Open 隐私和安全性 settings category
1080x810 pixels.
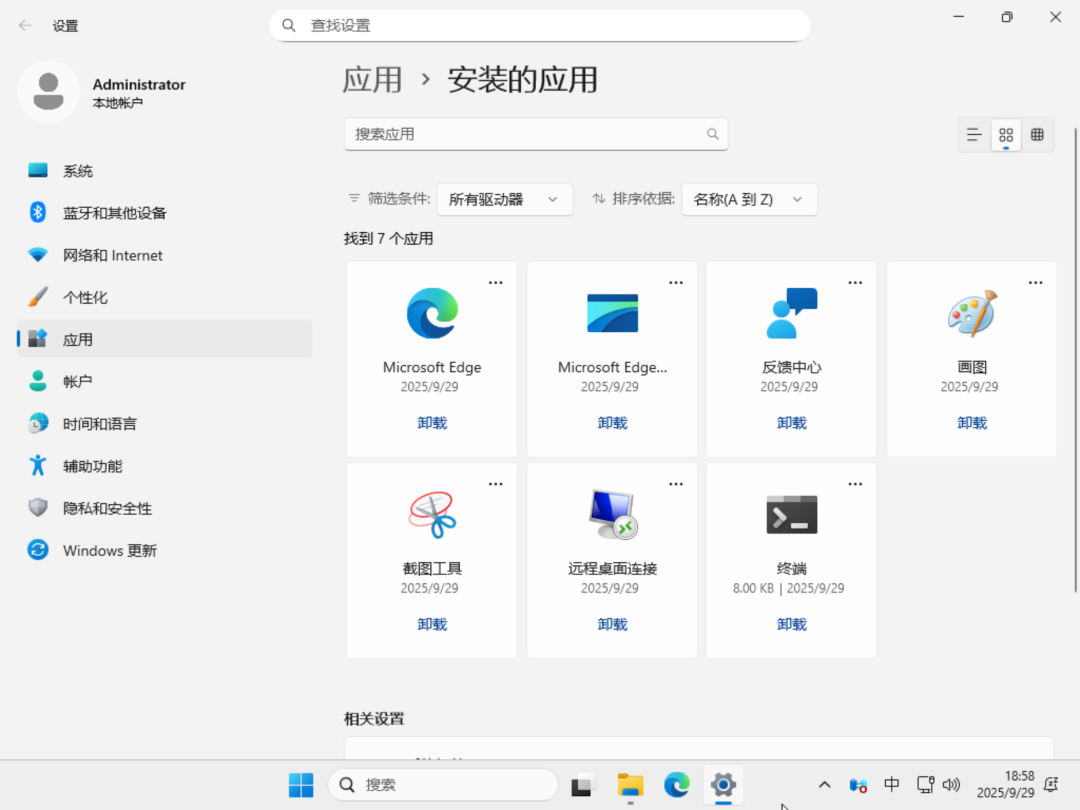pos(165,508)
